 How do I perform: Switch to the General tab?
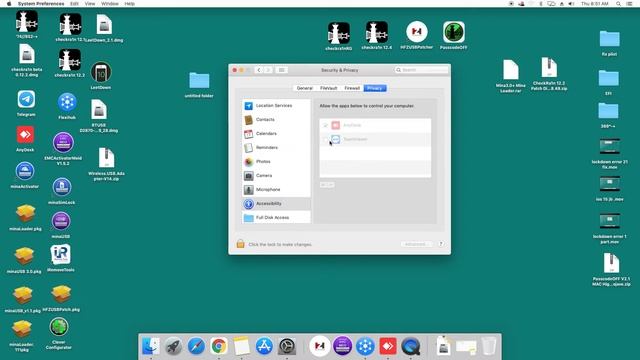click(x=304, y=88)
